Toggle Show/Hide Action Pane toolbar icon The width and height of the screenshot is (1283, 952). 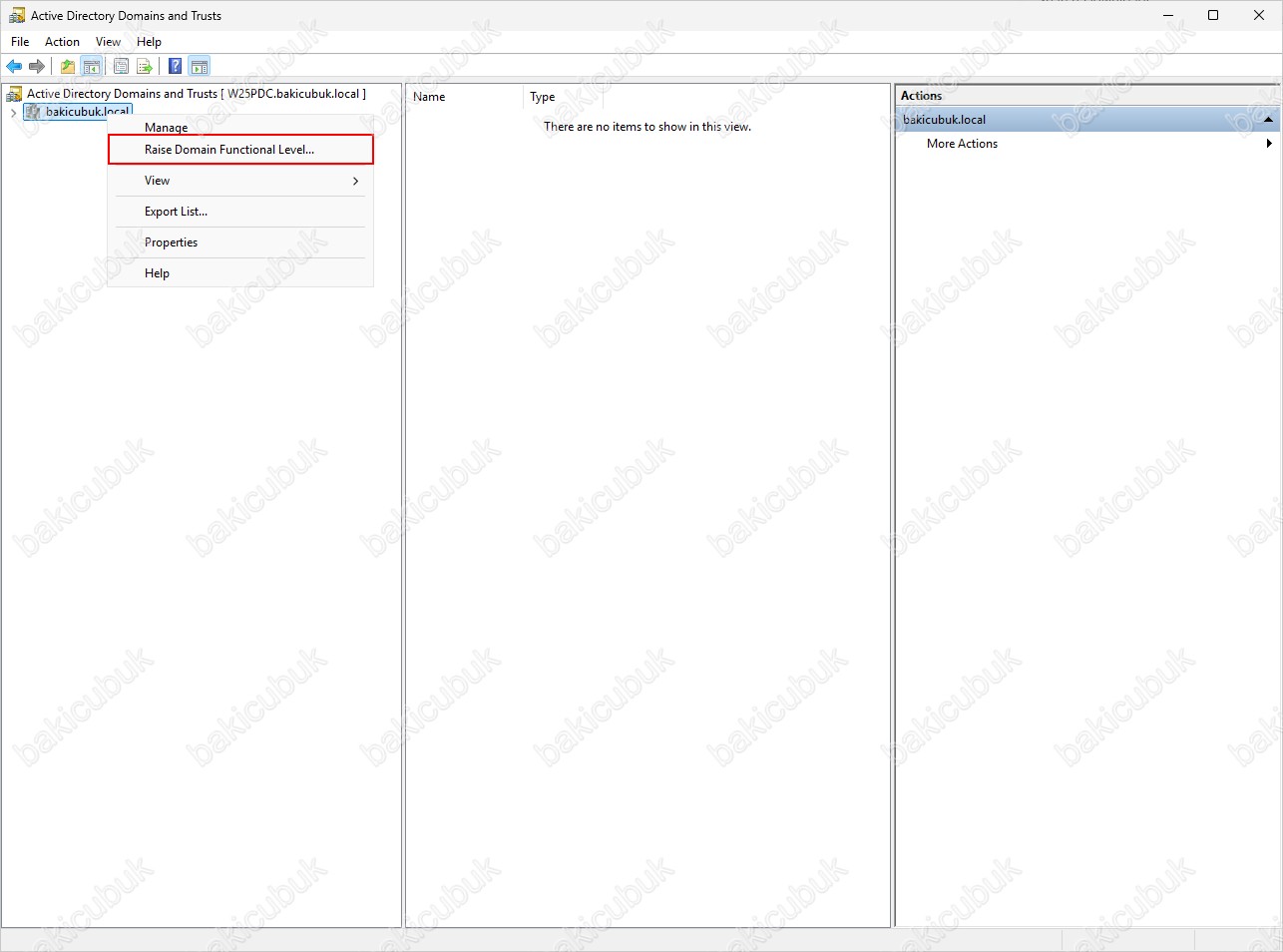point(200,67)
